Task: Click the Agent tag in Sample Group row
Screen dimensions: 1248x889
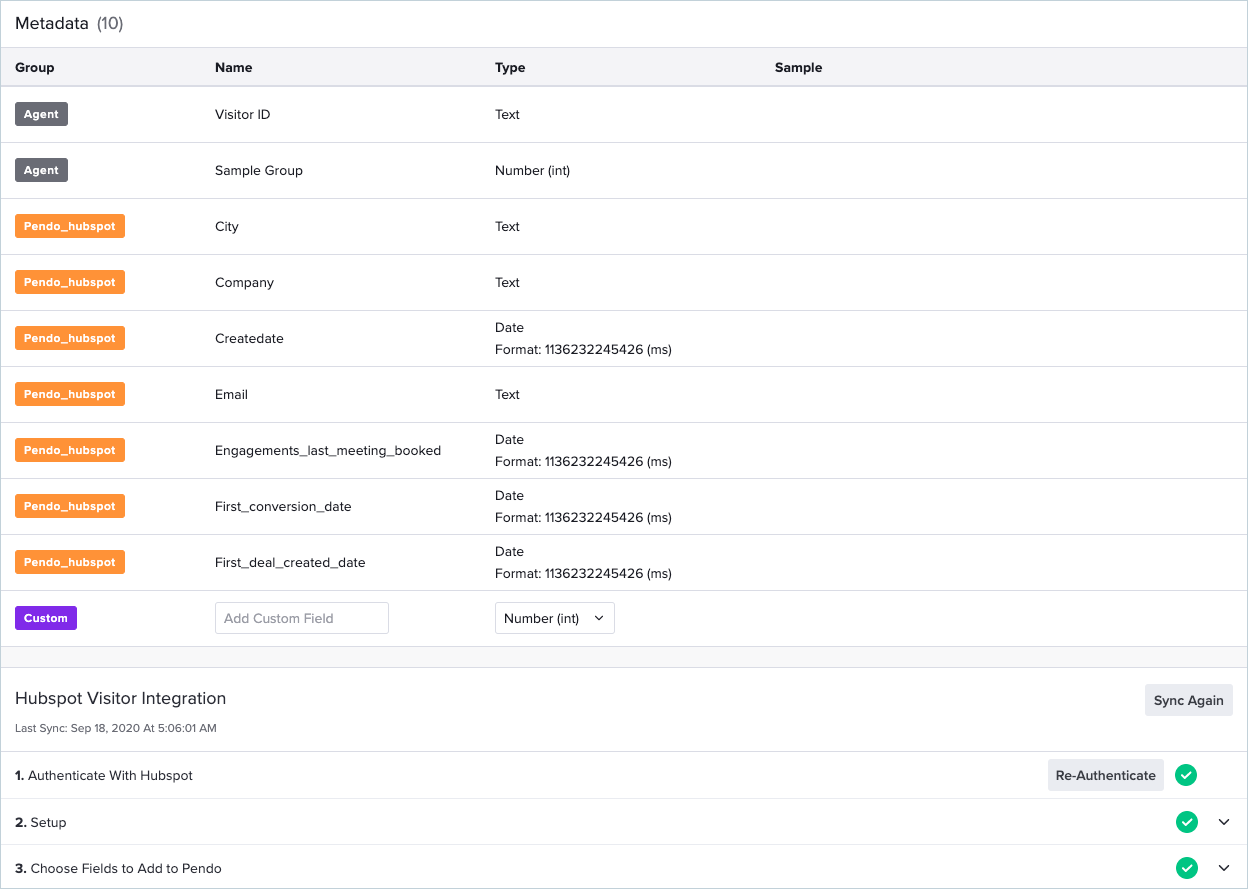Action: [x=41, y=170]
